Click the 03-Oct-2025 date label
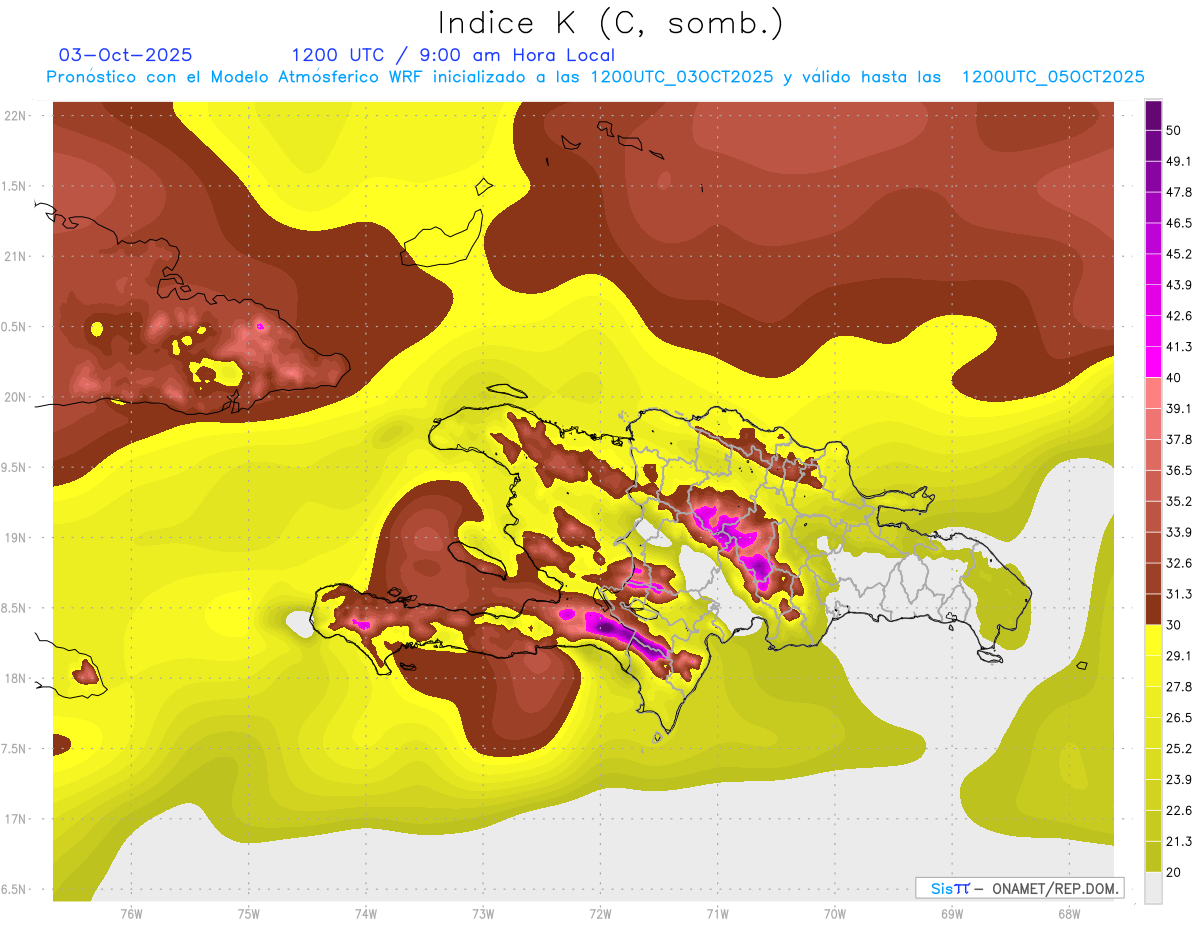This screenshot has height=927, width=1200. pos(125,55)
